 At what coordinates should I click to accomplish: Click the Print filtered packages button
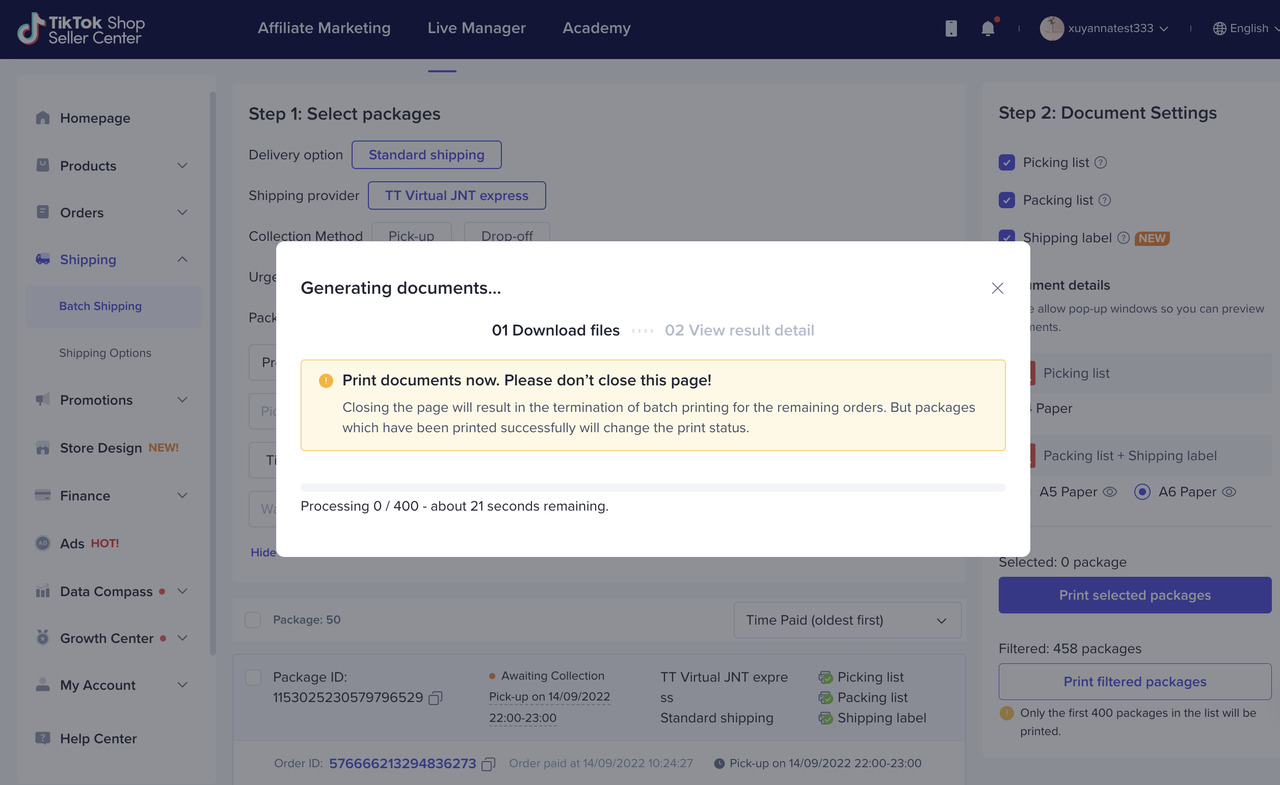click(x=1134, y=682)
